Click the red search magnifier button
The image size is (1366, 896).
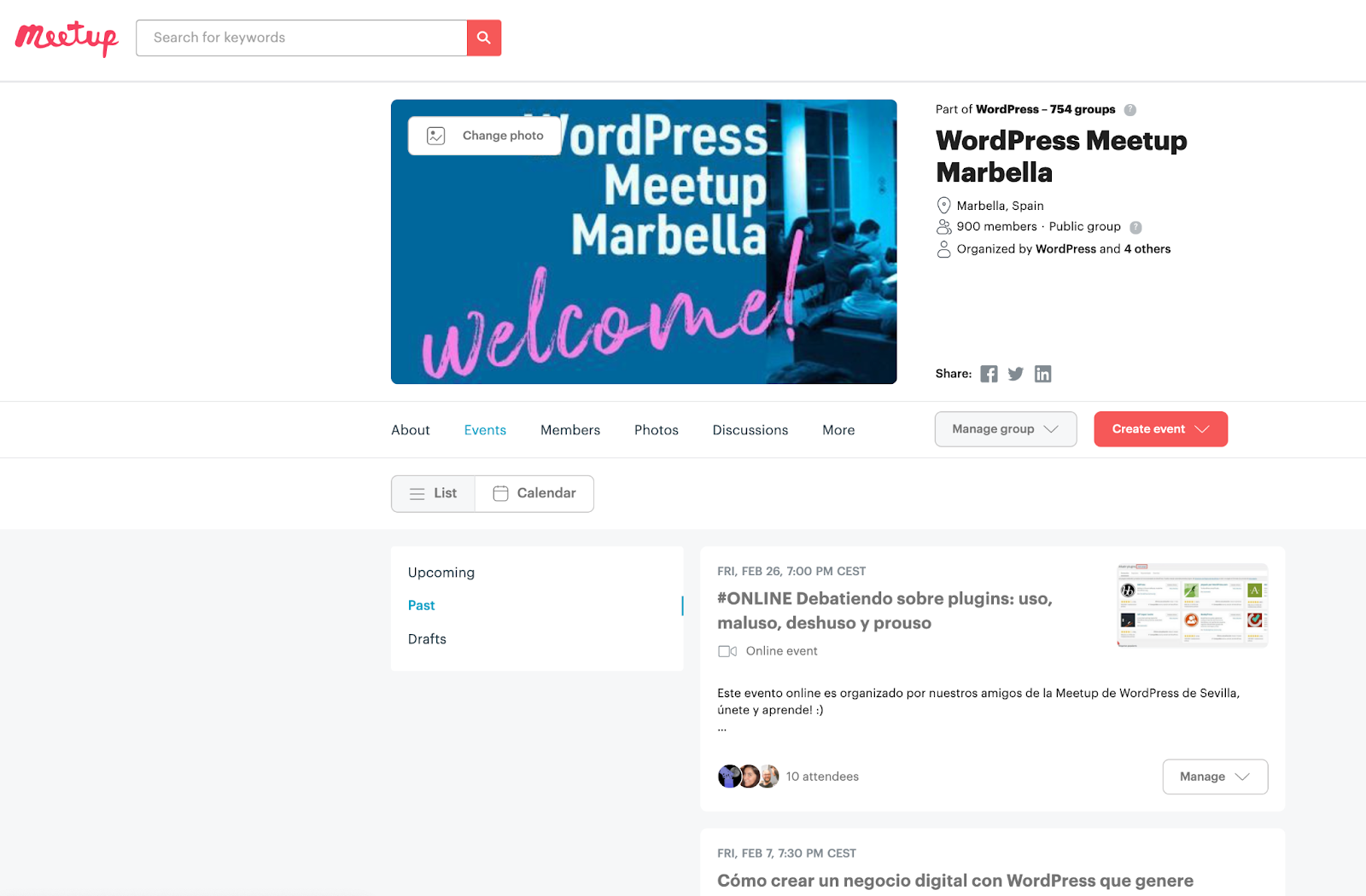click(484, 38)
